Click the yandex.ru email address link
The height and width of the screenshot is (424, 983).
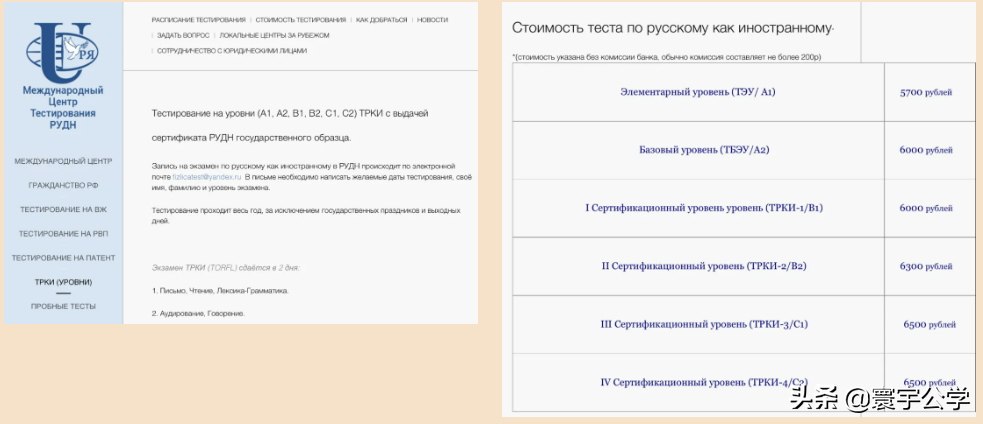[206, 178]
